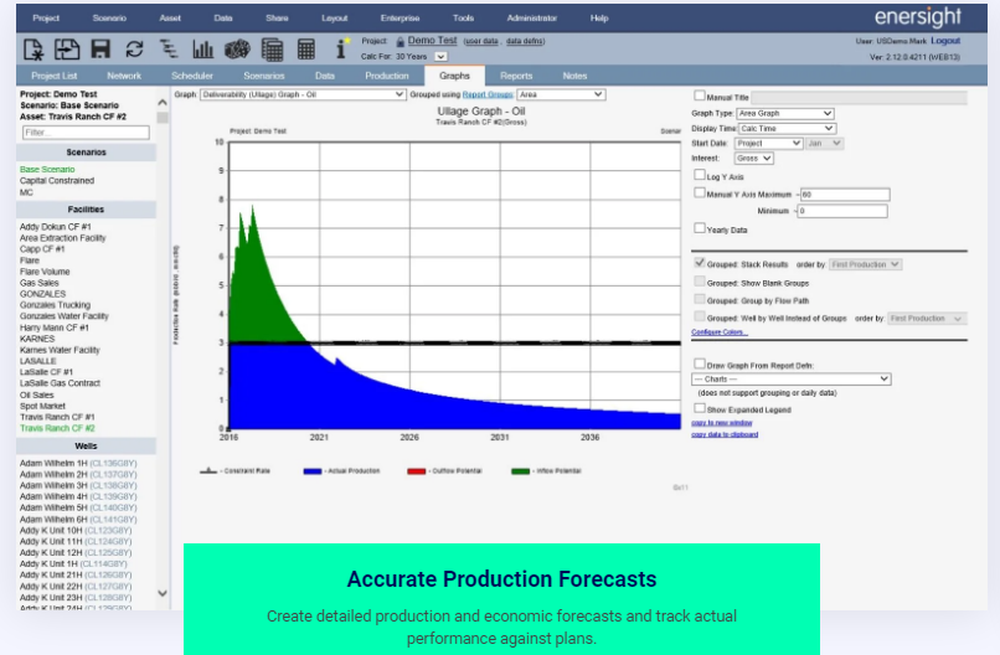Click the green Inflow Potential legend swatch
Screen dimensions: 1000x655
tap(520, 471)
